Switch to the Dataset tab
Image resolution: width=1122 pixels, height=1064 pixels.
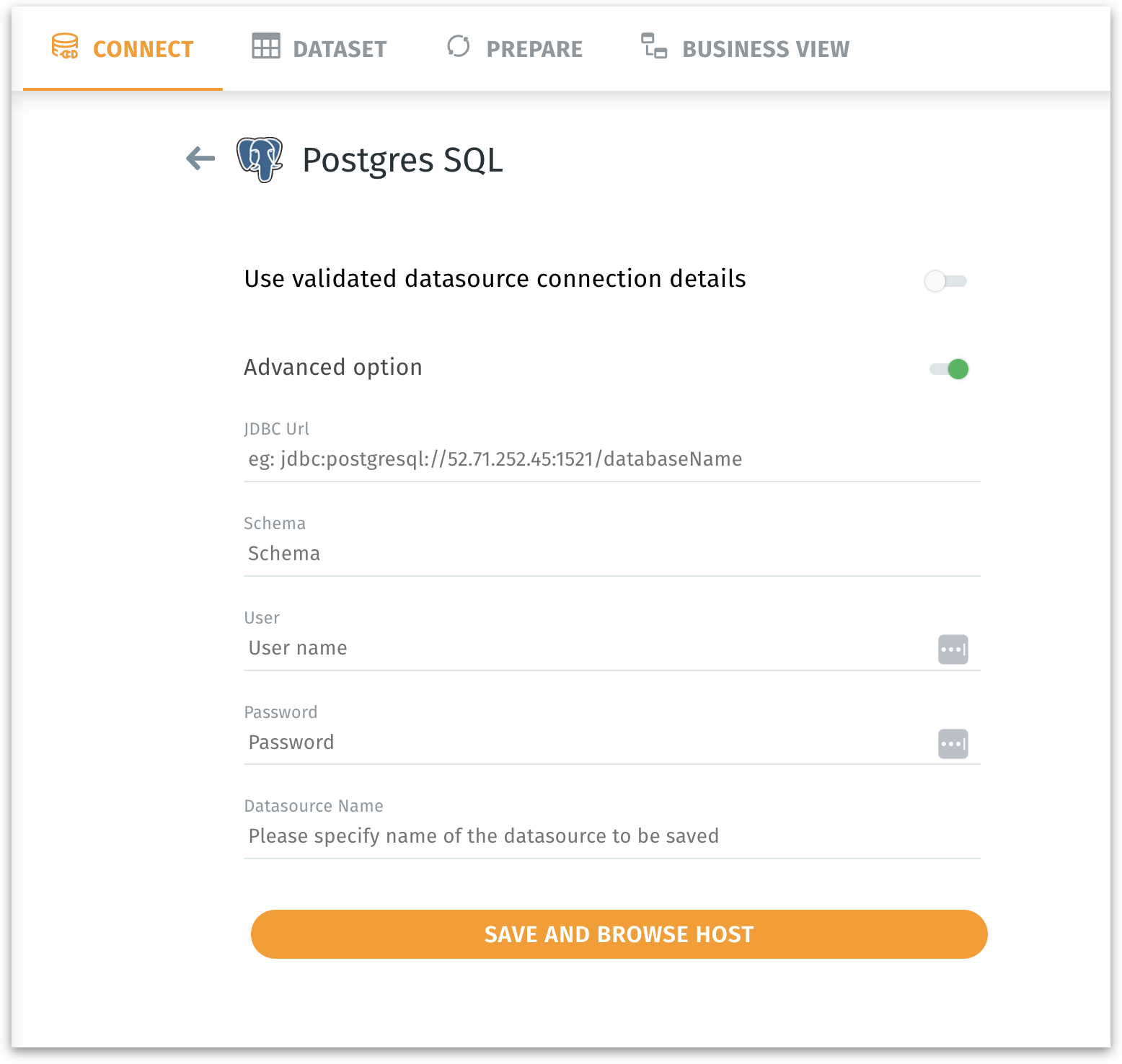tap(340, 49)
